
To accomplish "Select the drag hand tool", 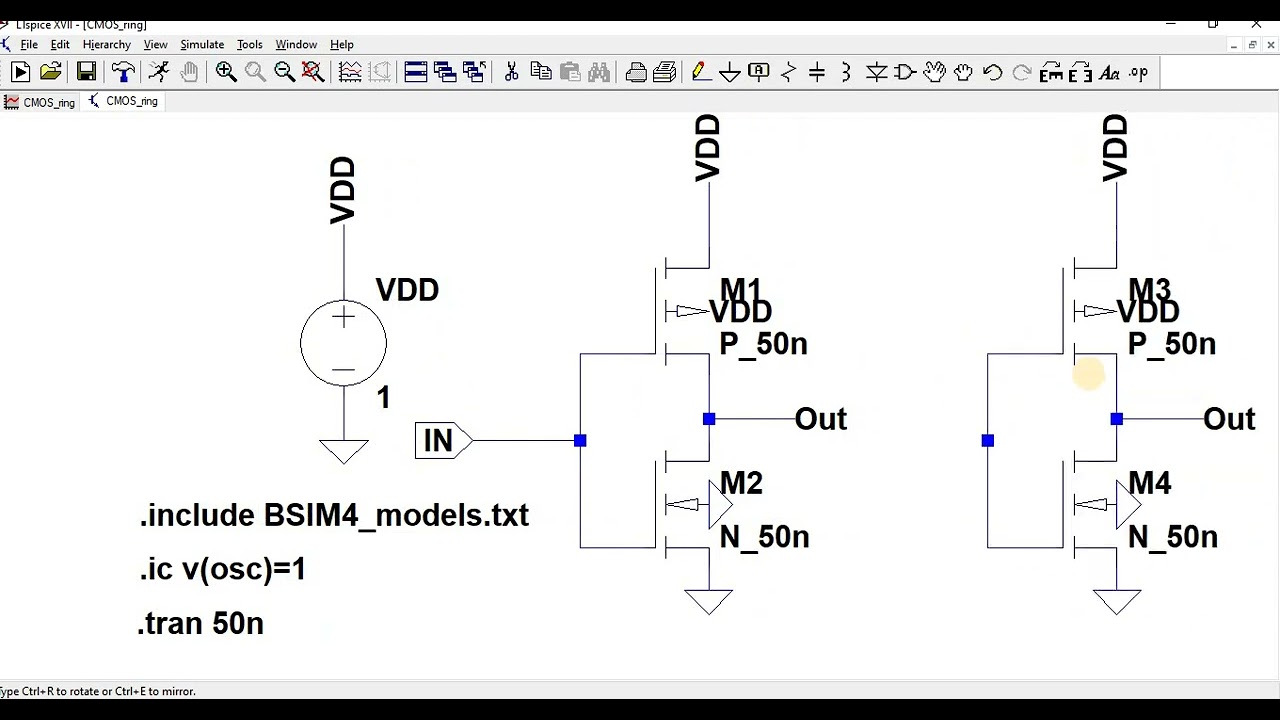I will click(x=963, y=72).
